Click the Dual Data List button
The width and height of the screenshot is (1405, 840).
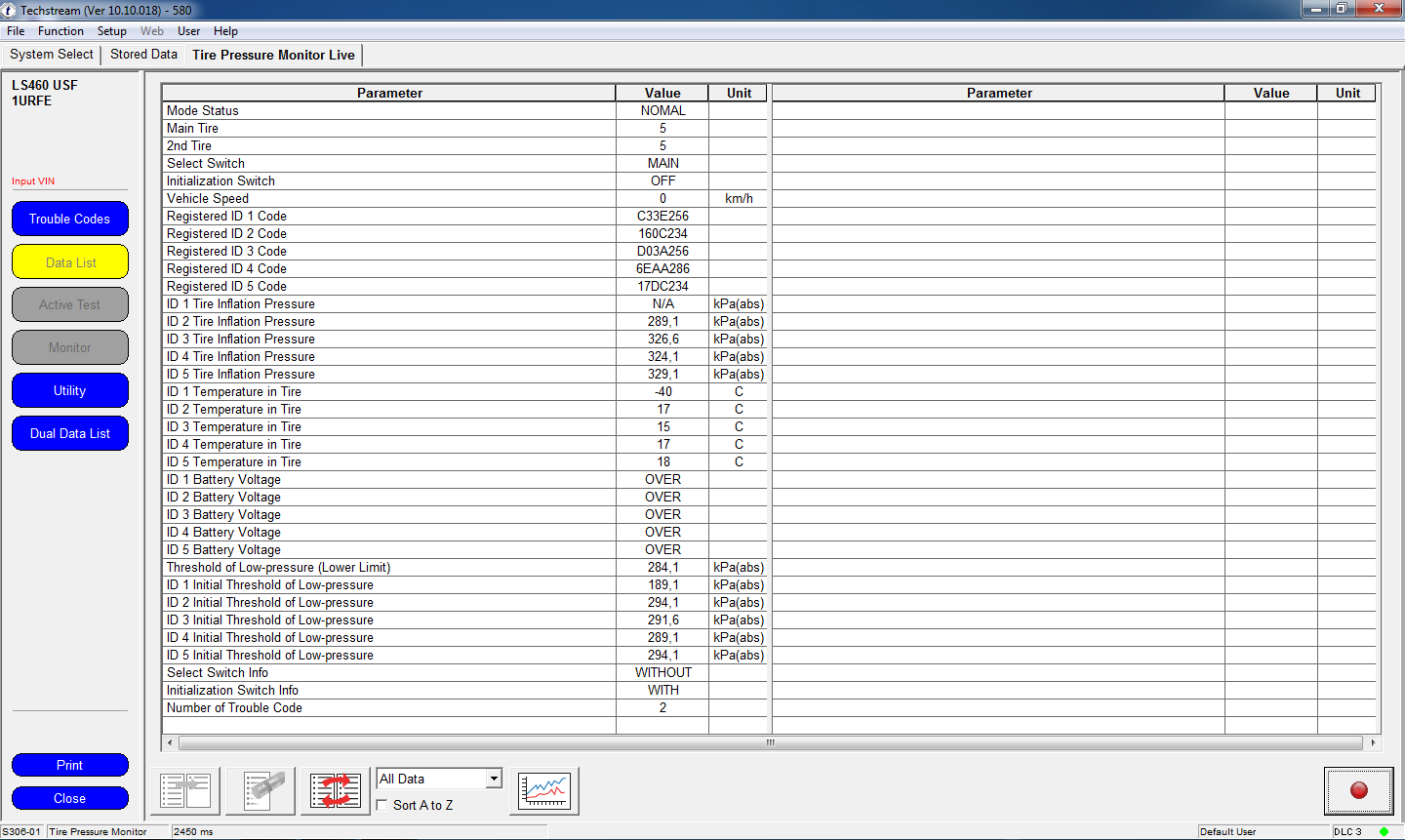69,433
